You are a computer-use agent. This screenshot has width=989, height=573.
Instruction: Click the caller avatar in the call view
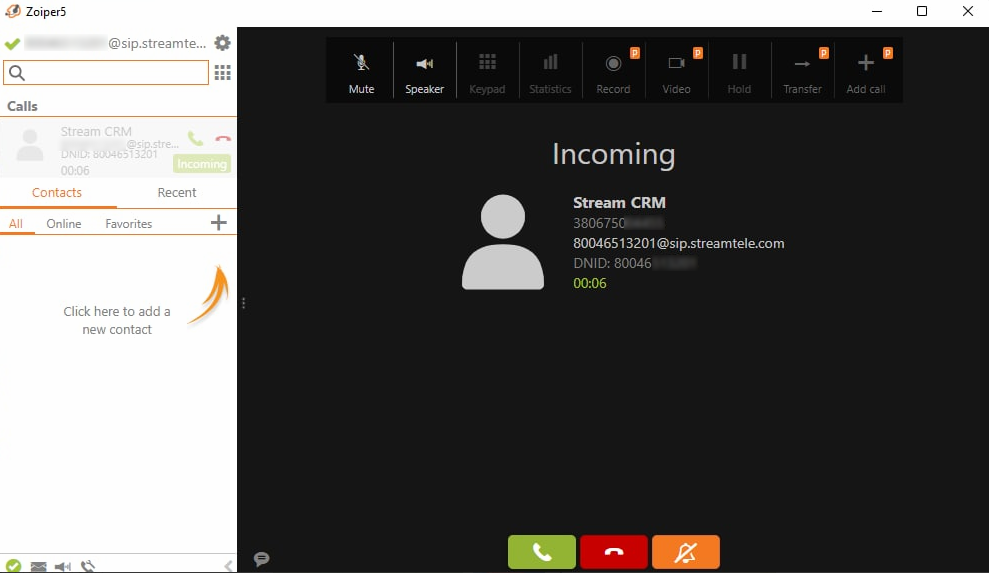503,242
